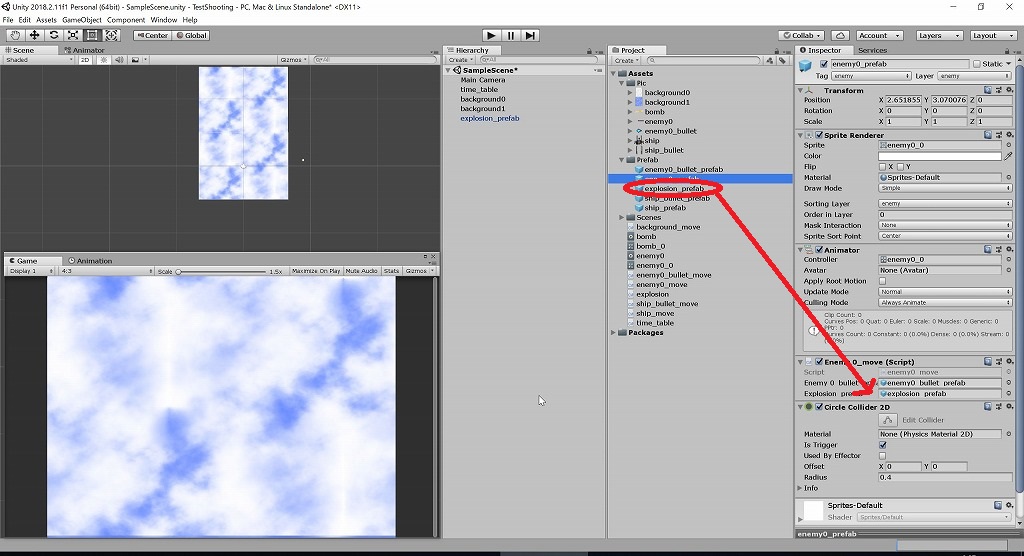This screenshot has width=1024, height=556.
Task: Open the Cloud services icon
Action: pos(840,35)
